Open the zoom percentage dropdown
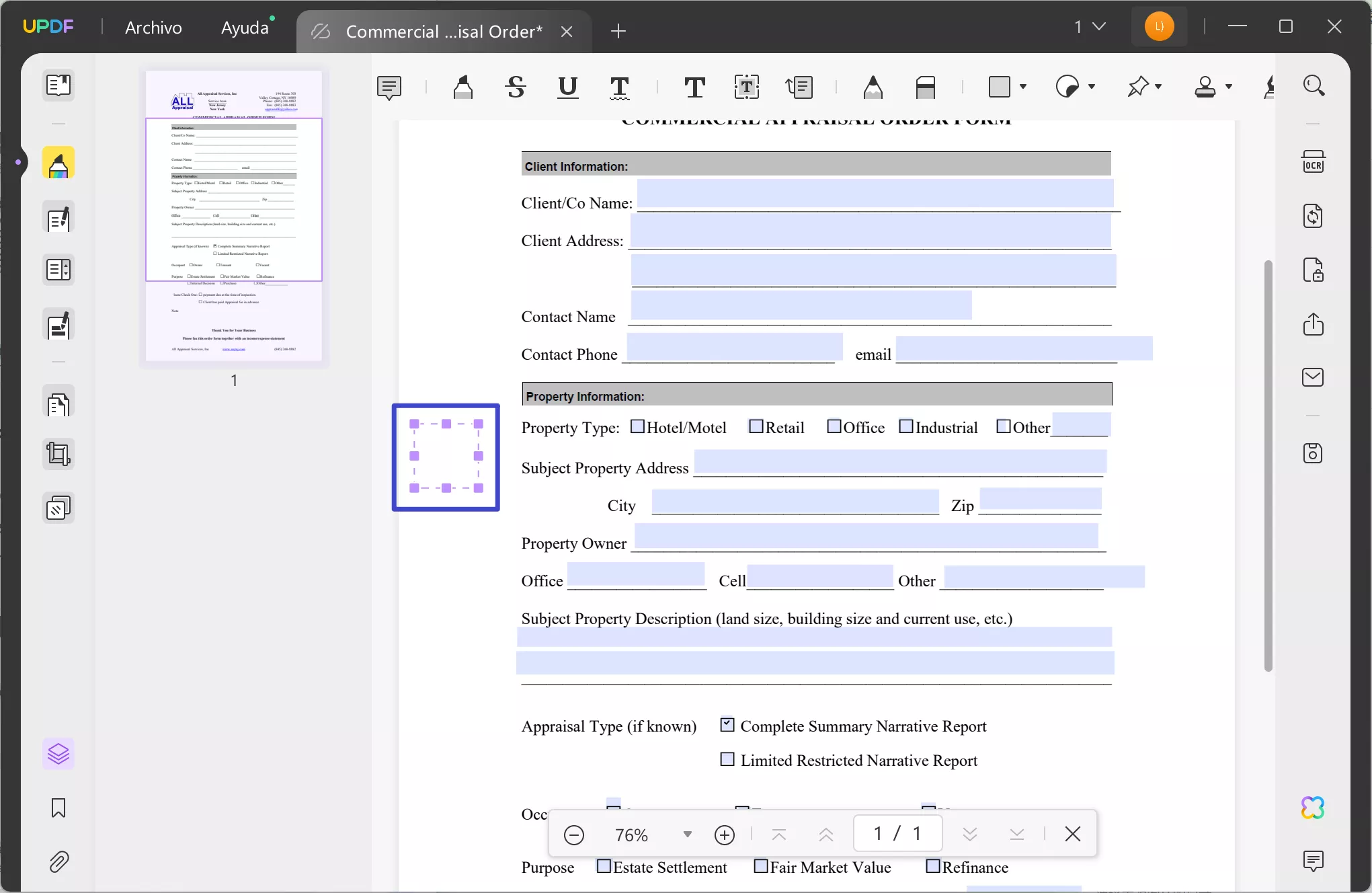Image resolution: width=1372 pixels, height=893 pixels. tap(688, 834)
